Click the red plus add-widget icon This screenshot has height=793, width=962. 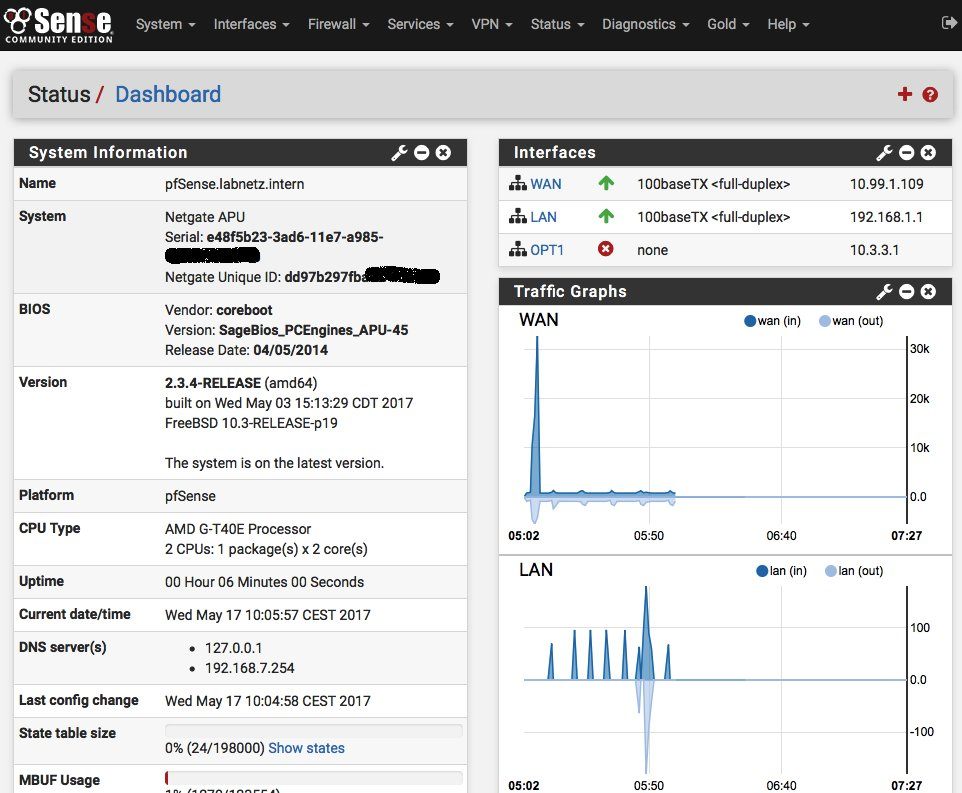(904, 94)
